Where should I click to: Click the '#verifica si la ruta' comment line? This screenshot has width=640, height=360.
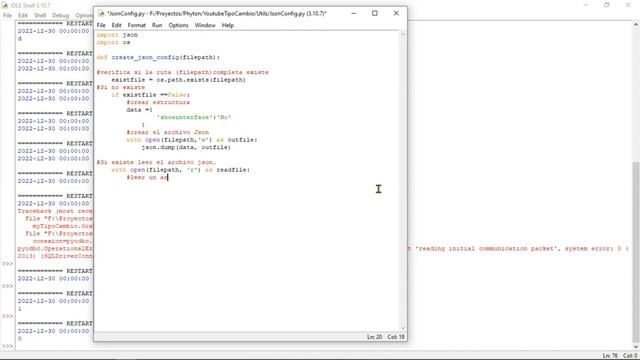182,72
